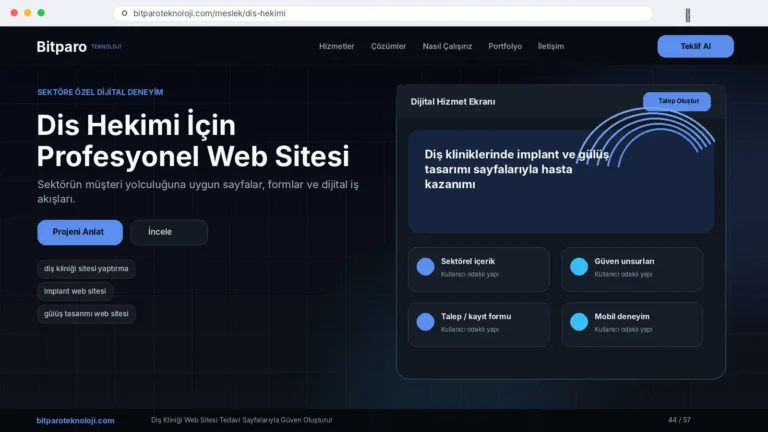Click the Sektörel içerik card icon
Screen dimensions: 768x432
point(425,266)
